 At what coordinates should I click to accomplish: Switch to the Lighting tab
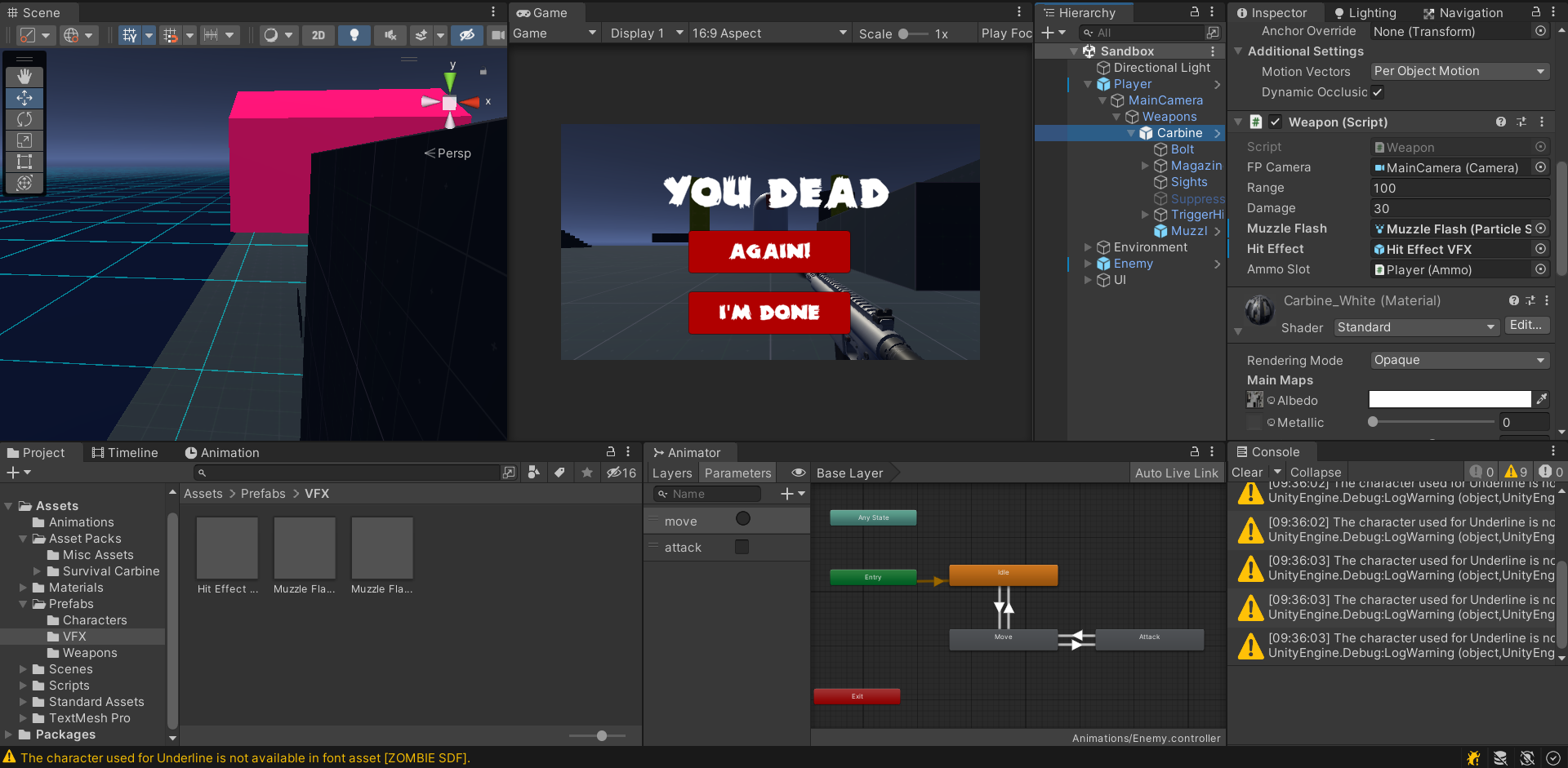tap(1365, 13)
